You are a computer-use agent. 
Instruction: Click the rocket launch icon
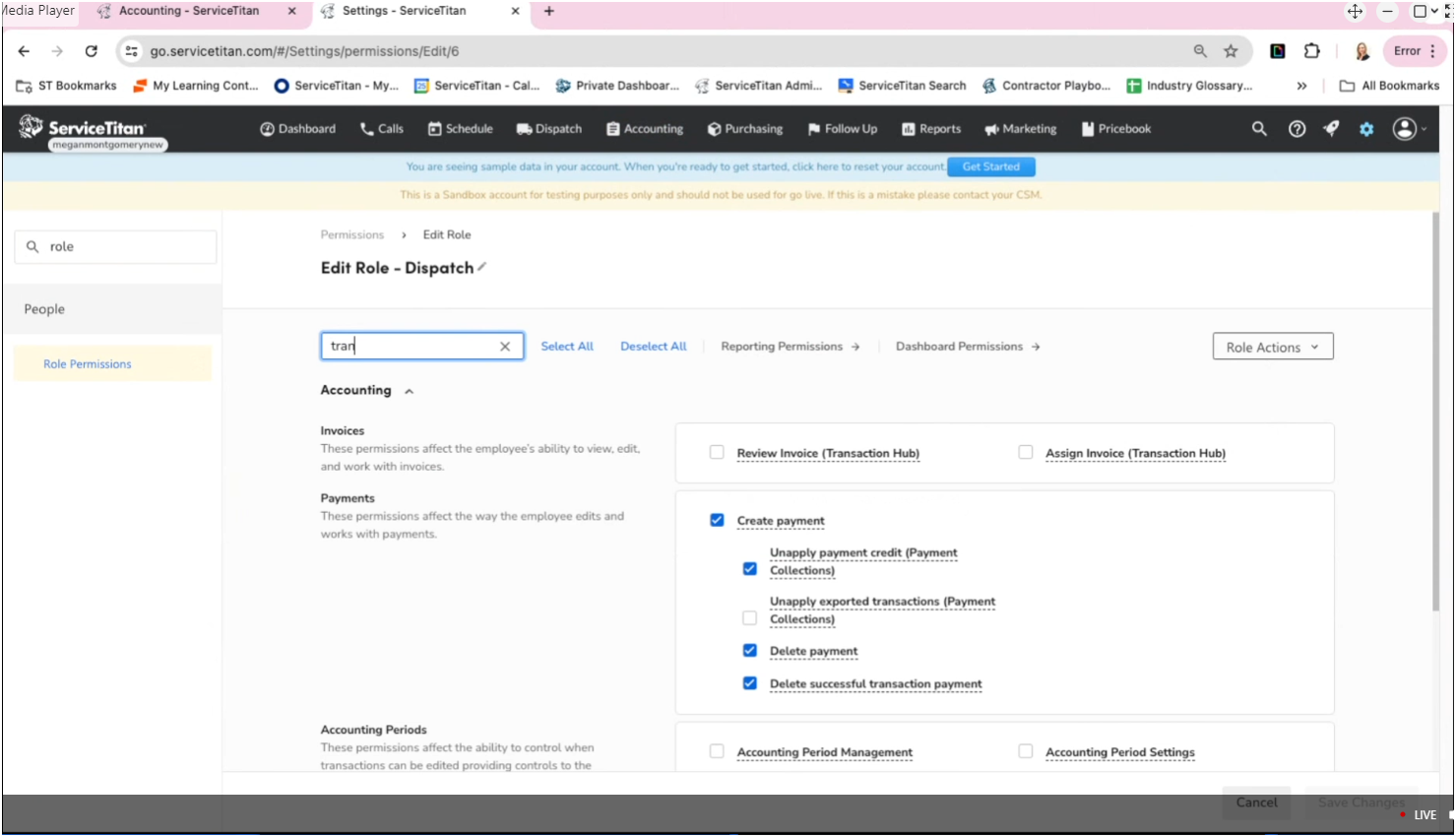(1331, 129)
